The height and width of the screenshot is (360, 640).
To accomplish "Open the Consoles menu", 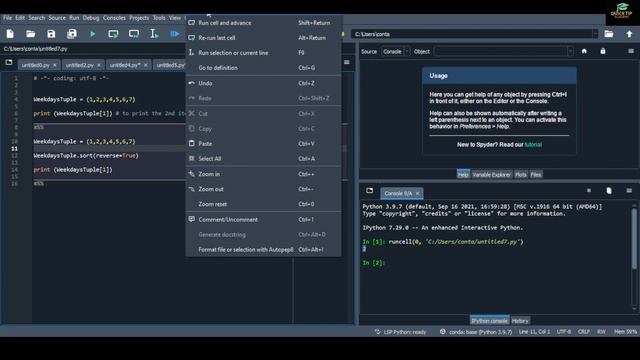I will [x=114, y=18].
